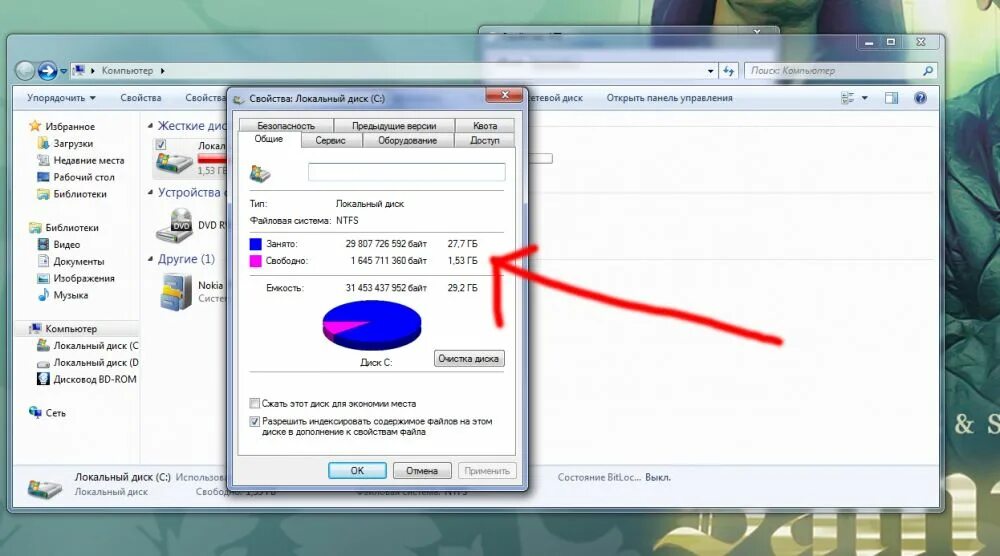The width and height of the screenshot is (1000, 556).
Task: Expand the address bar history dropdown
Action: (710, 71)
